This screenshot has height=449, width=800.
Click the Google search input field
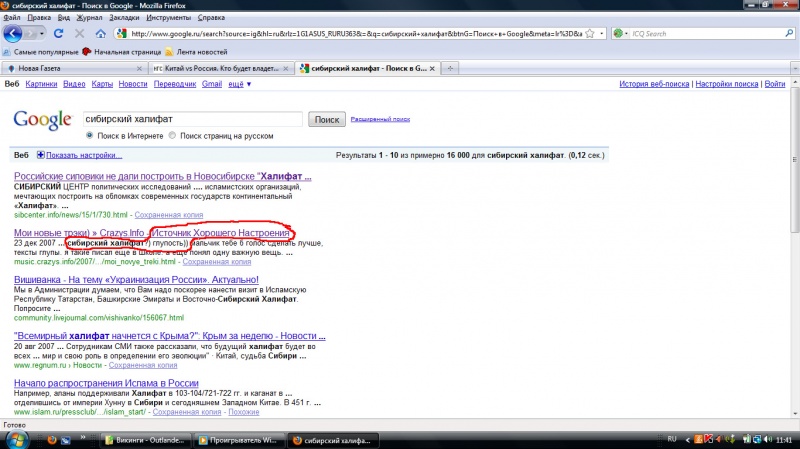pyautogui.click(x=192, y=119)
